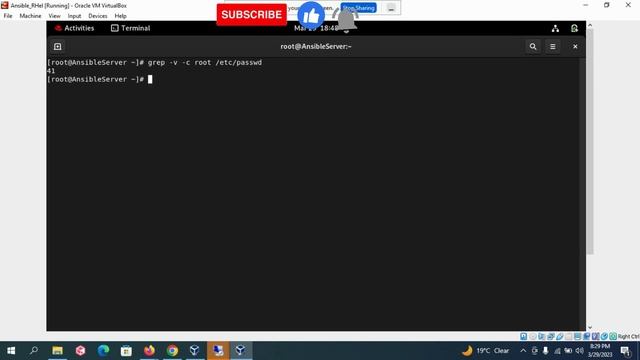This screenshot has width=640, height=360.
Task: Open Windows notification center
Action: click(x=625, y=351)
